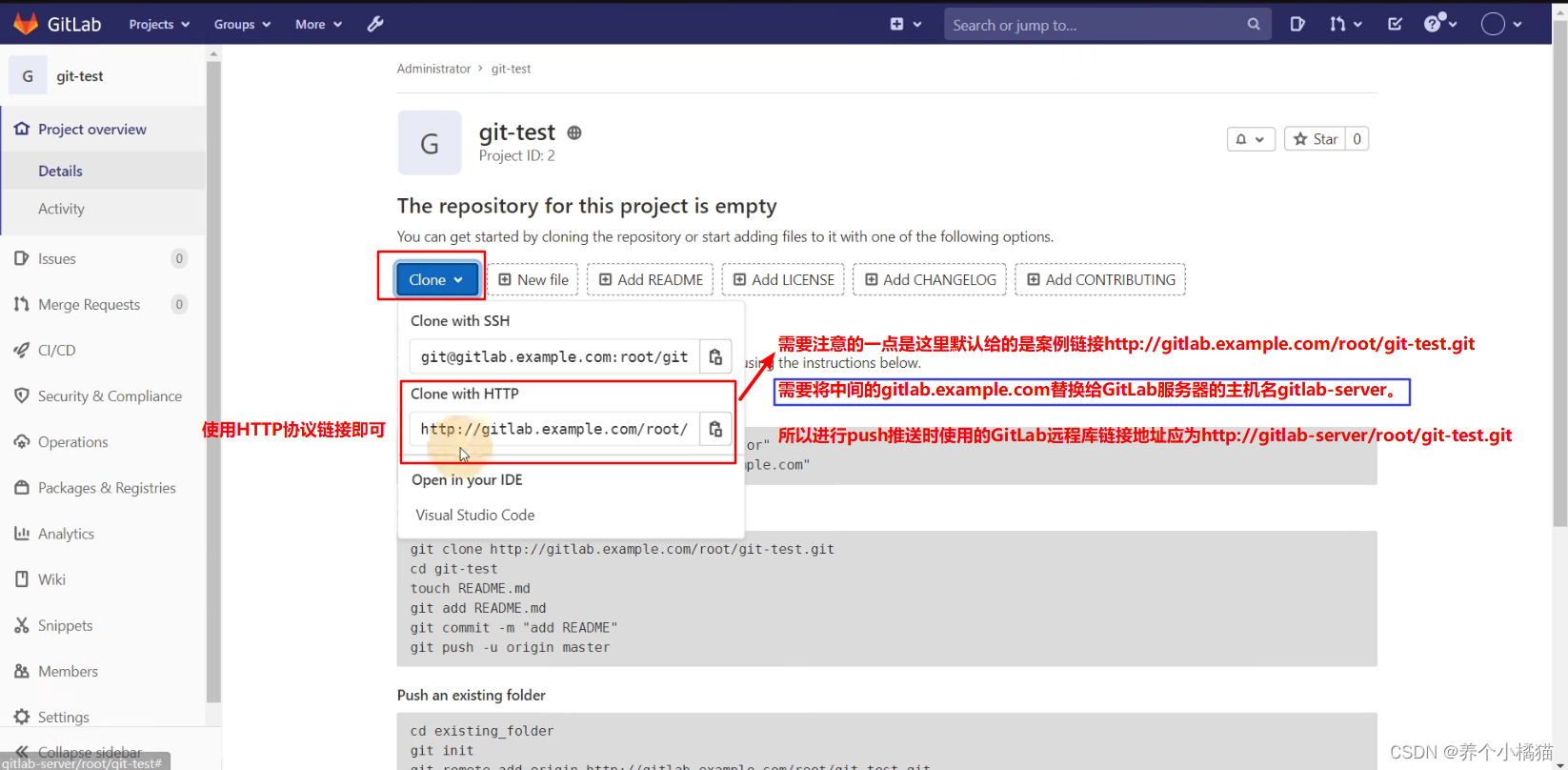
Task: Click the GitLab fox logo
Action: 26,24
